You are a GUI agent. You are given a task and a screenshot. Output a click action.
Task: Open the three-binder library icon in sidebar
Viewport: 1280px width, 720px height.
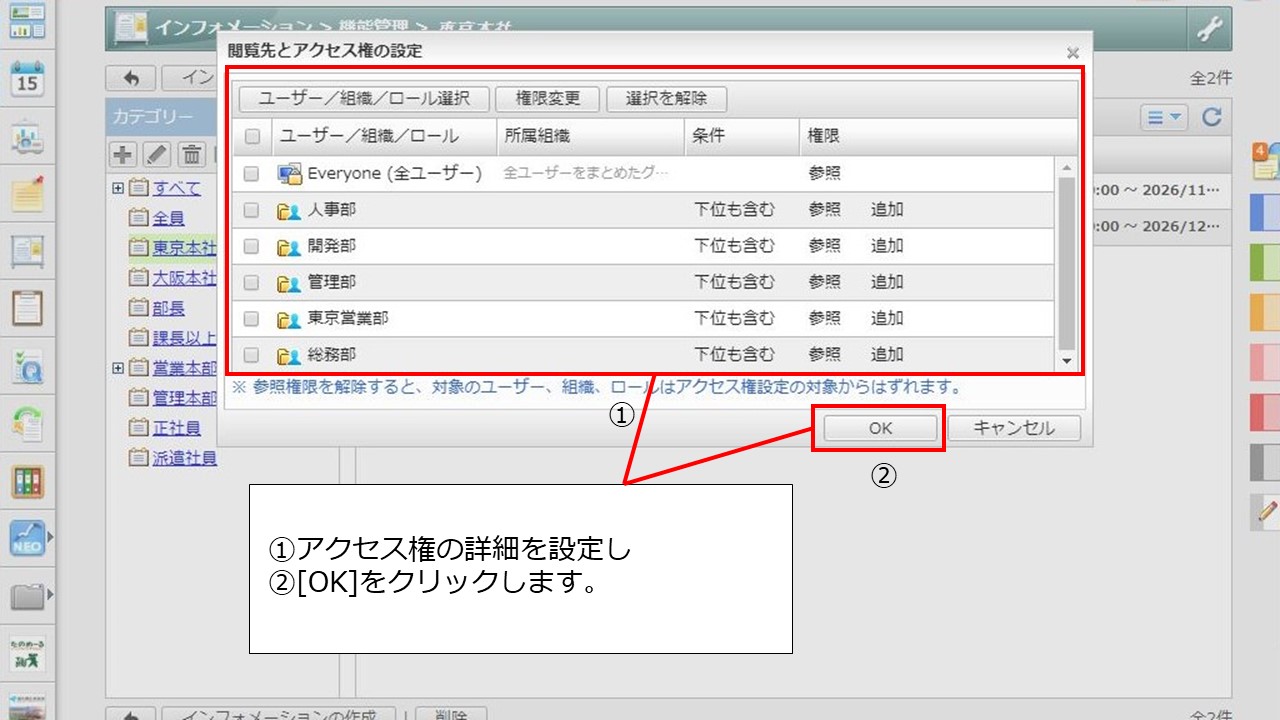click(27, 482)
